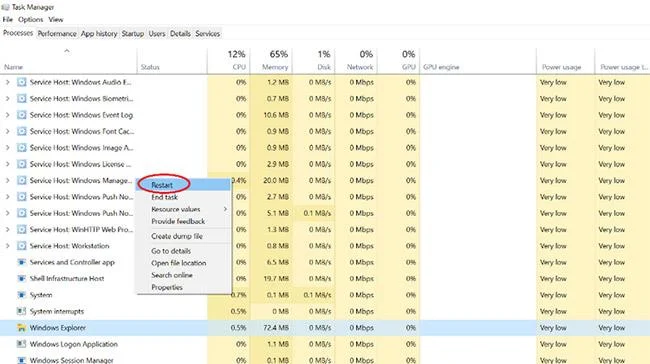Screen dimensions: 650x364
Task: Open the File menu
Action: [x=7, y=19]
